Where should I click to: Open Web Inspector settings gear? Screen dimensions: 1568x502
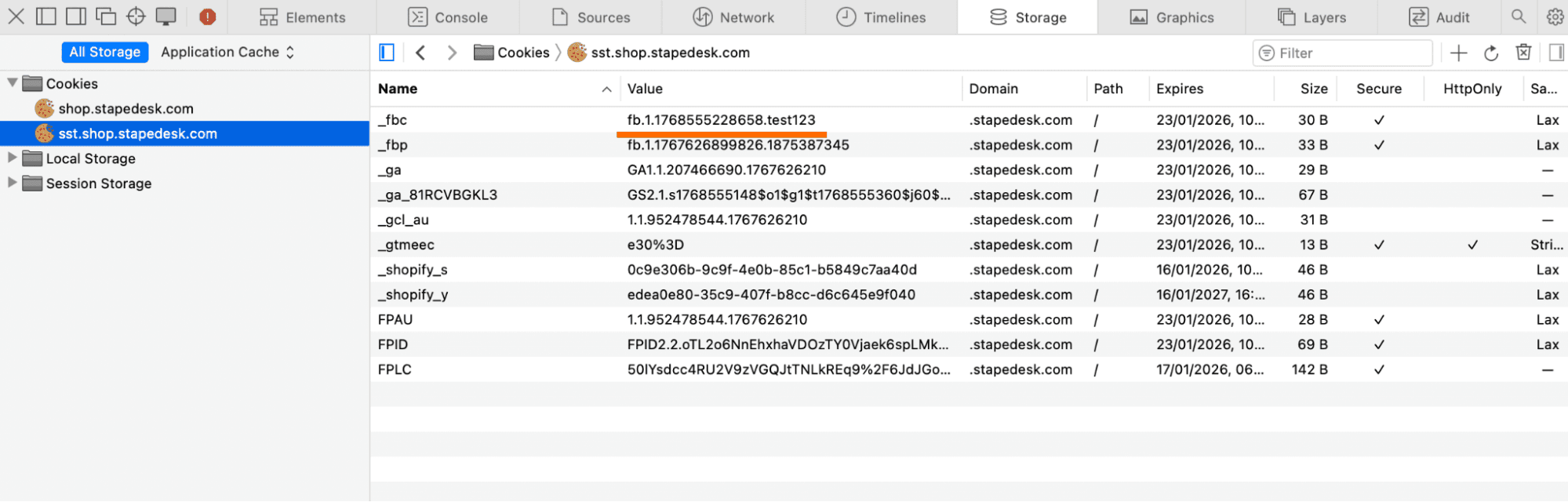pyautogui.click(x=1555, y=16)
